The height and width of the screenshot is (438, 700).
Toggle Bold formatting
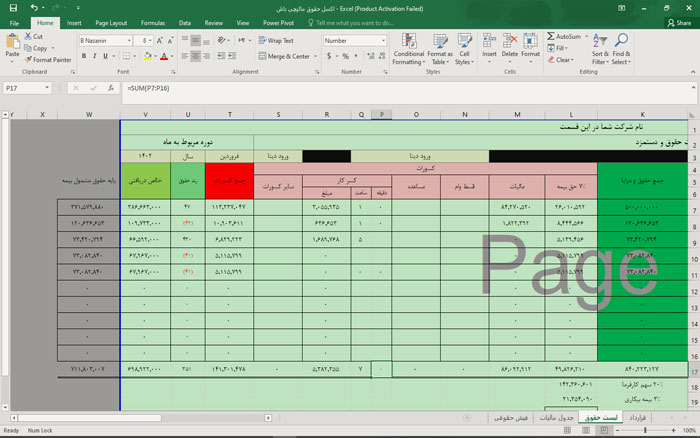(x=84, y=56)
